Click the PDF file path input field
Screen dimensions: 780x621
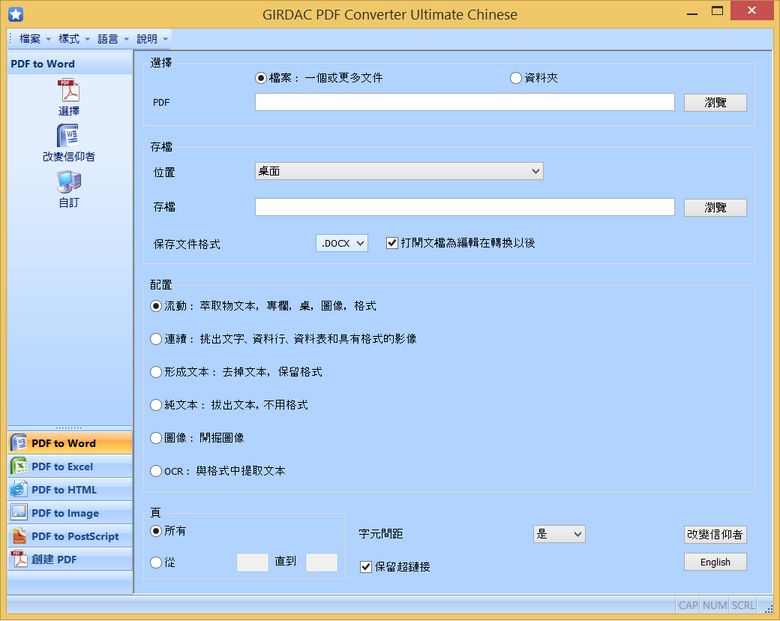pyautogui.click(x=465, y=102)
